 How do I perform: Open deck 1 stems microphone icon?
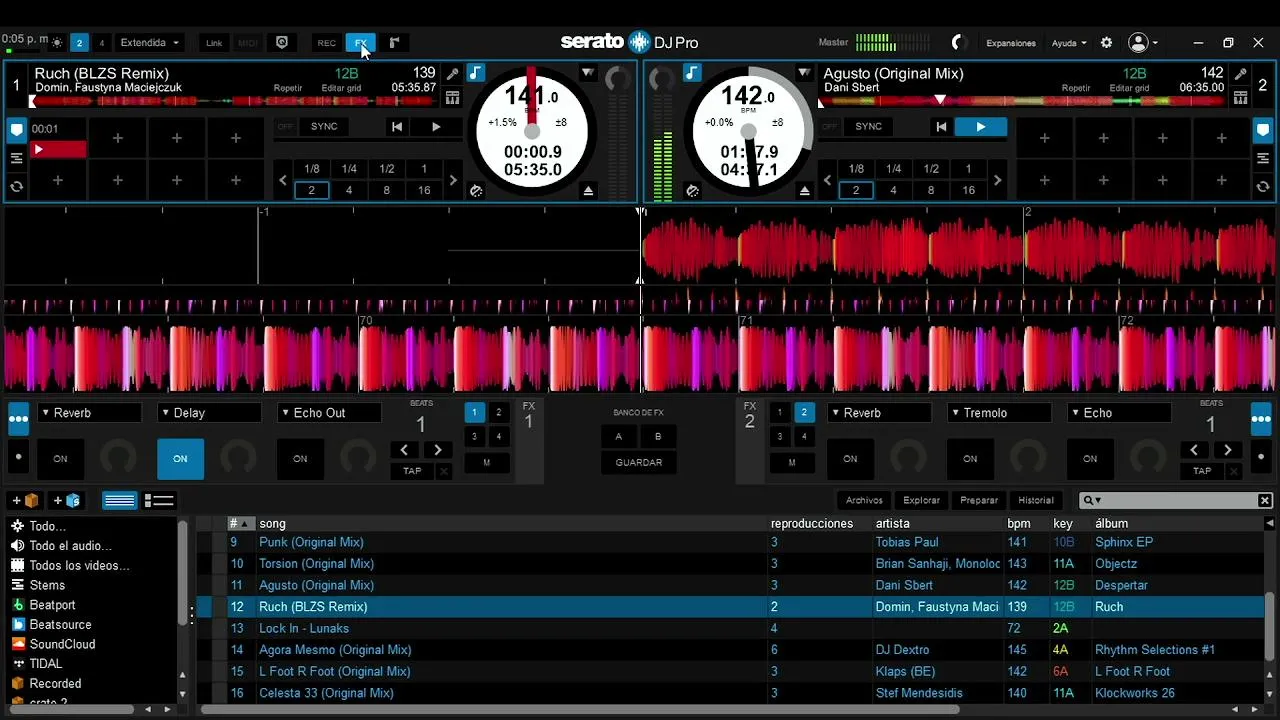[453, 74]
